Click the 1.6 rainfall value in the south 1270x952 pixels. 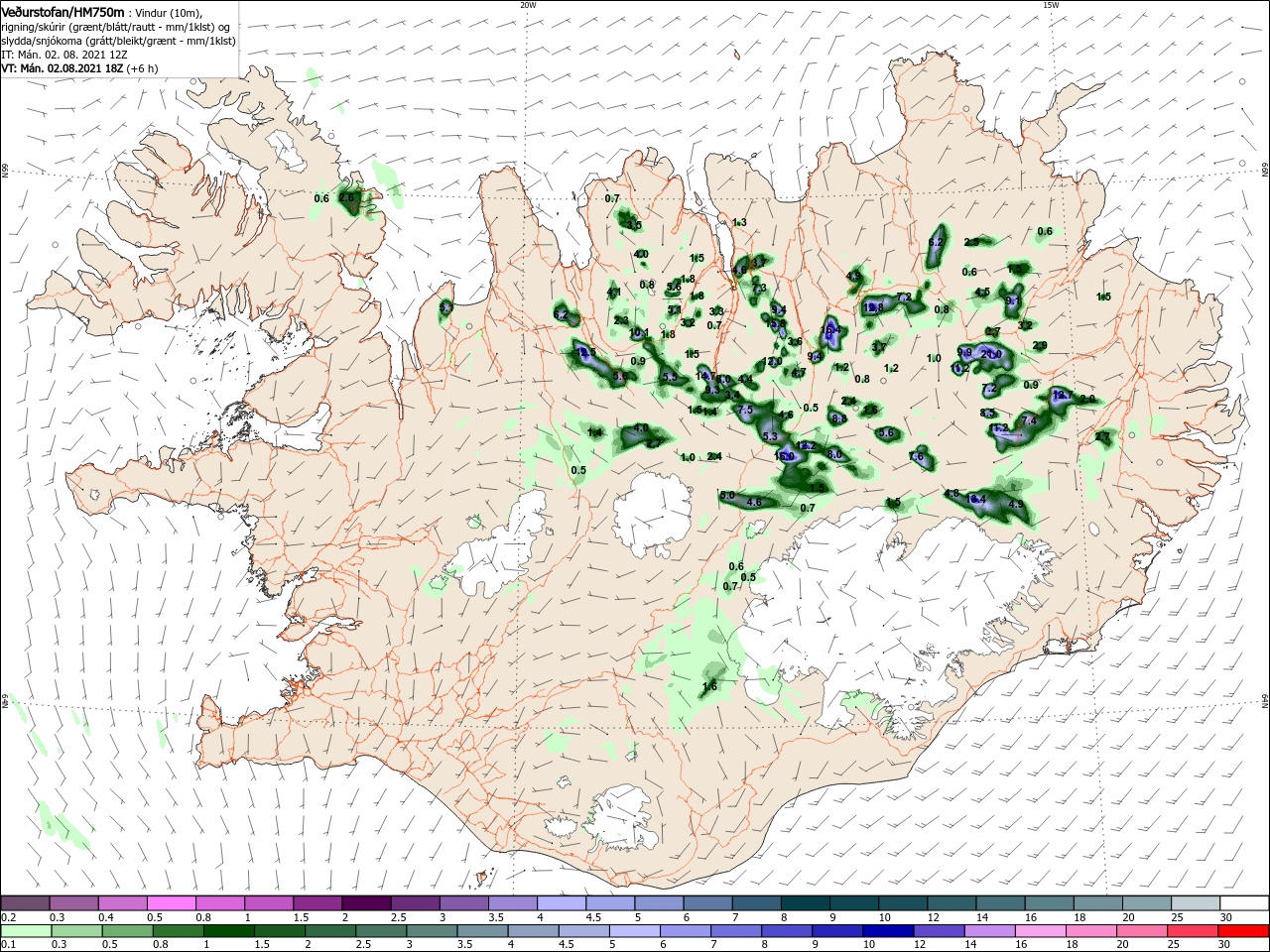(x=709, y=687)
